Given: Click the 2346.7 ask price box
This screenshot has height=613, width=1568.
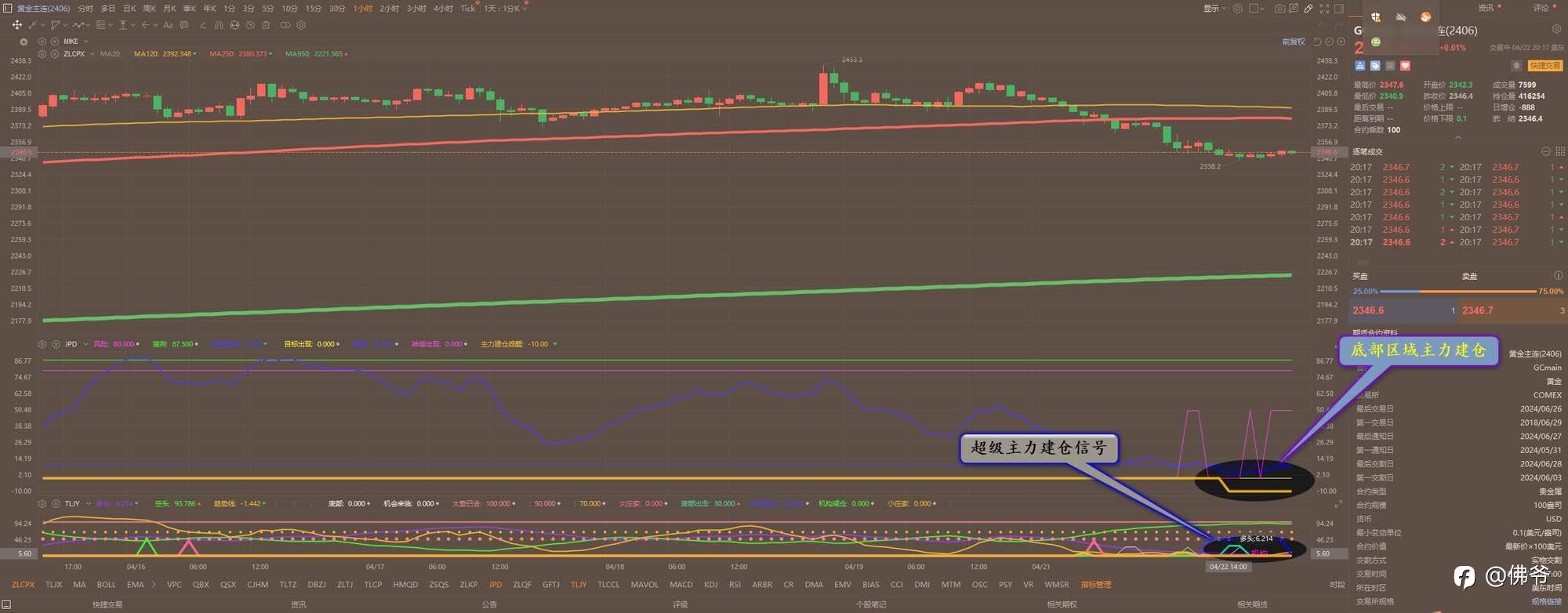Looking at the screenshot, I should (x=1513, y=310).
